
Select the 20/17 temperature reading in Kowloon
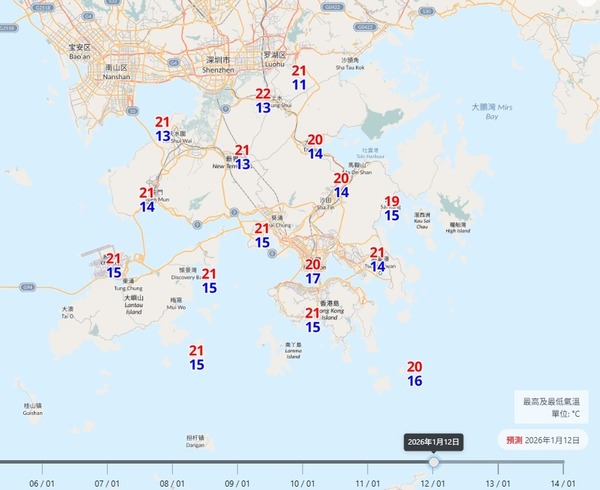(x=313, y=271)
